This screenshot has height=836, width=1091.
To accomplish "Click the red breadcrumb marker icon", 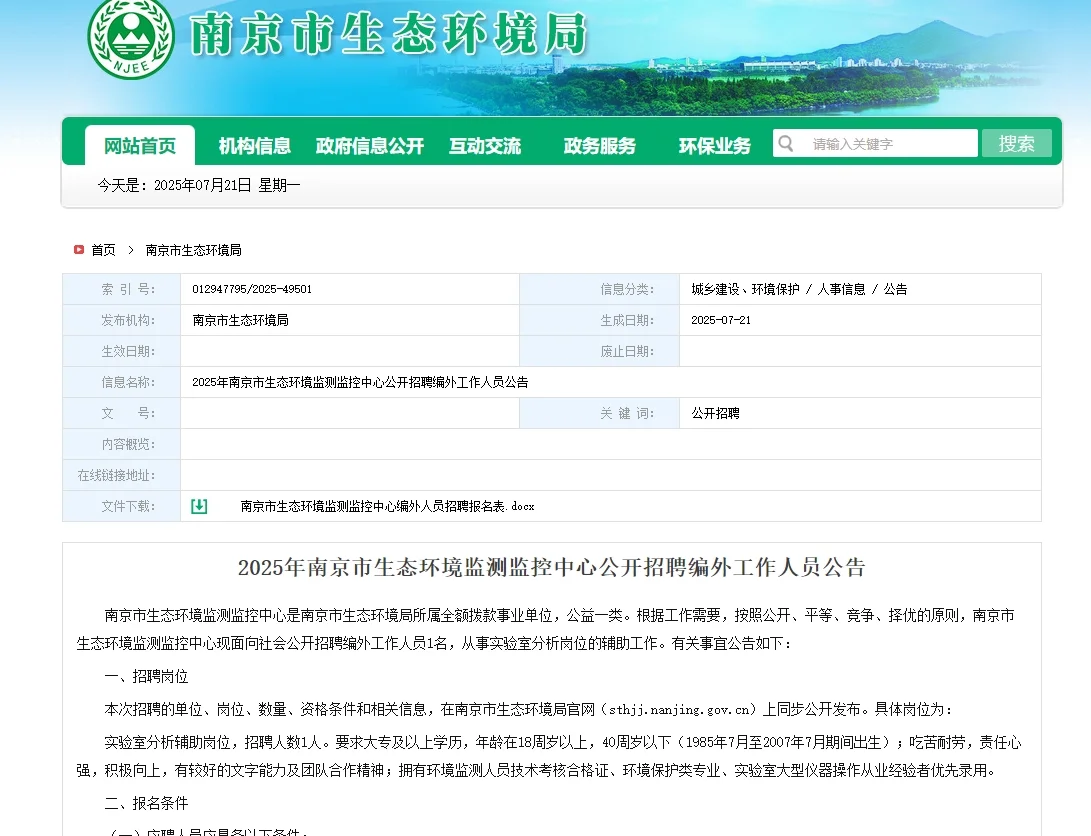I will (x=79, y=250).
